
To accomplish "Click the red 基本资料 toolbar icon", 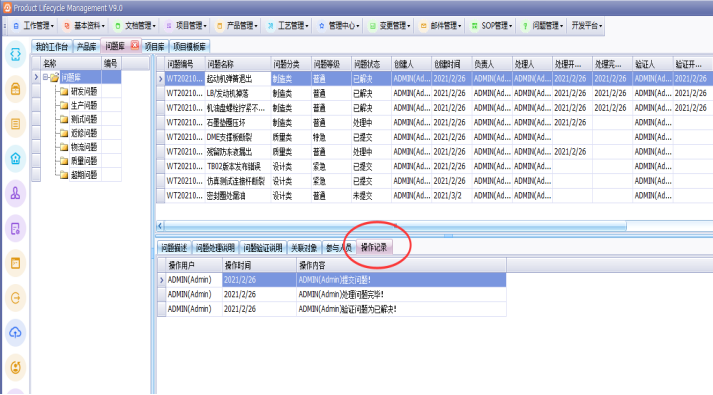I will point(67,26).
